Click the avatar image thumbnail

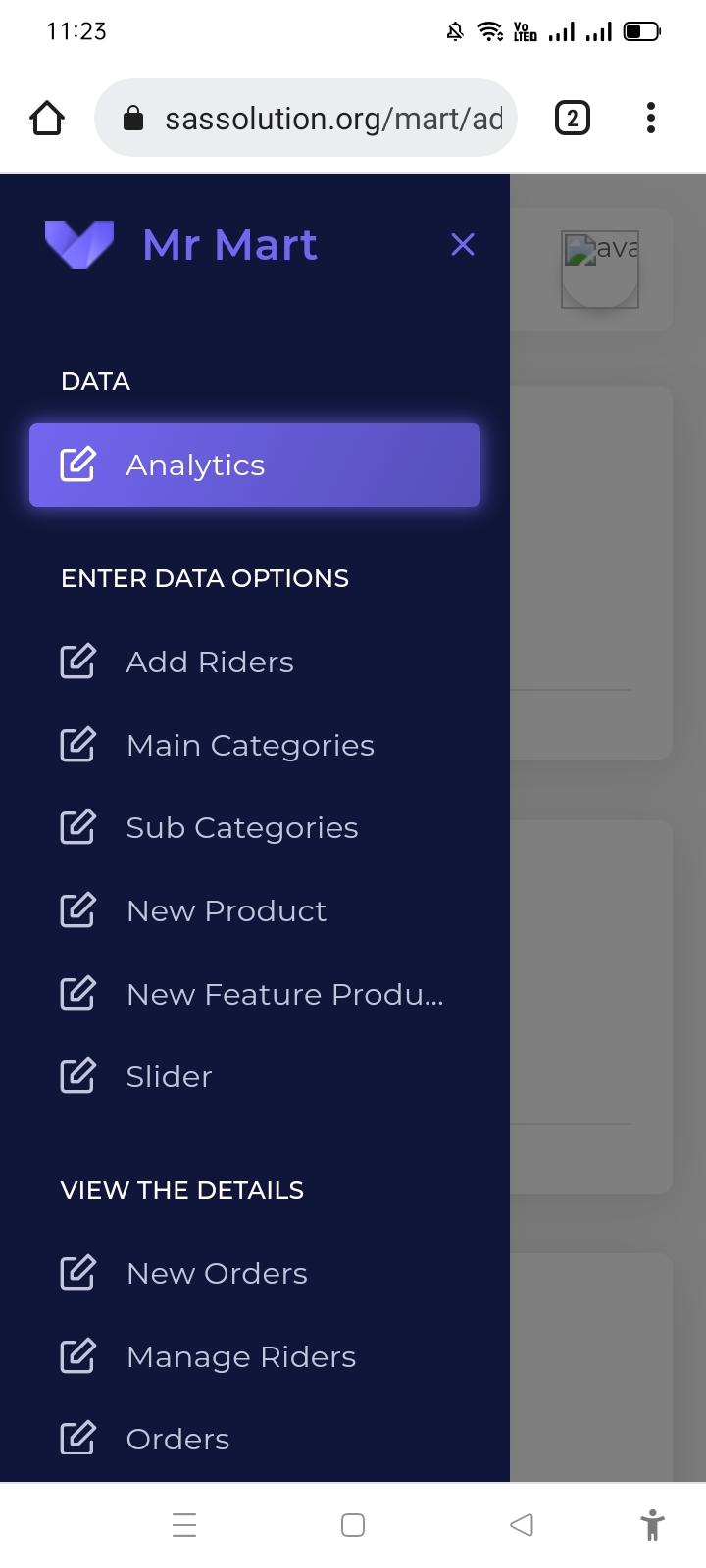[600, 269]
